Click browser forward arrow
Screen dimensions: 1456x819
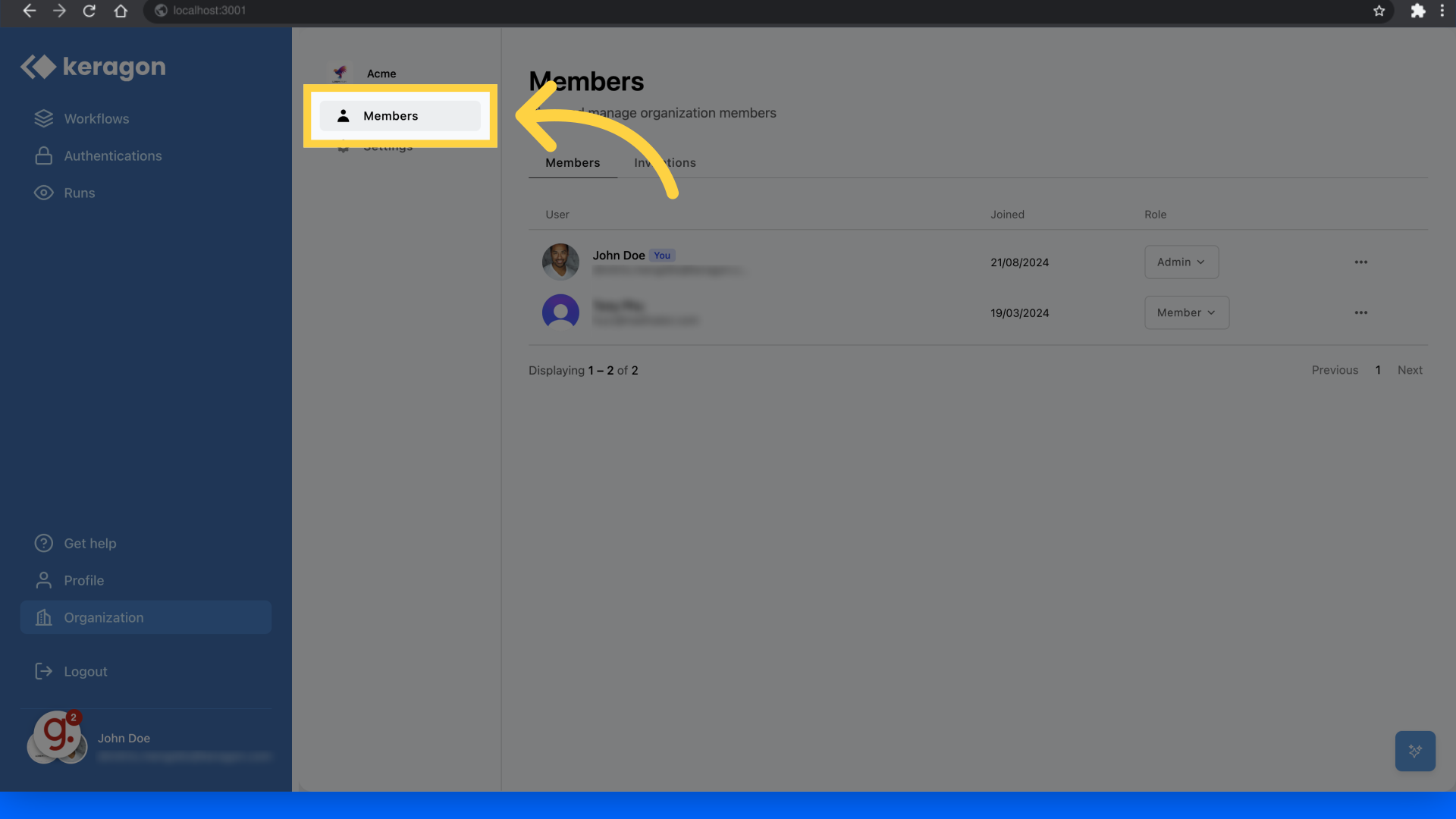point(59,11)
